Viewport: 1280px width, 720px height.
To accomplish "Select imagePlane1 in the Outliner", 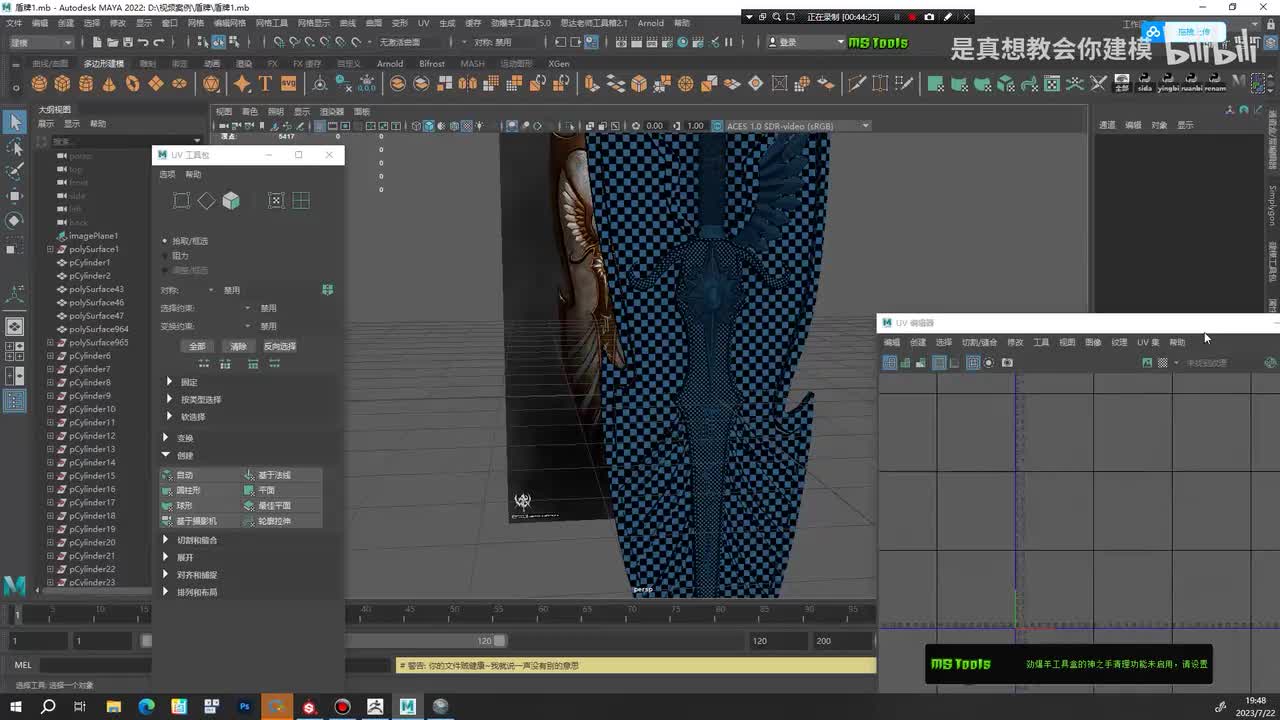I will [x=93, y=236].
